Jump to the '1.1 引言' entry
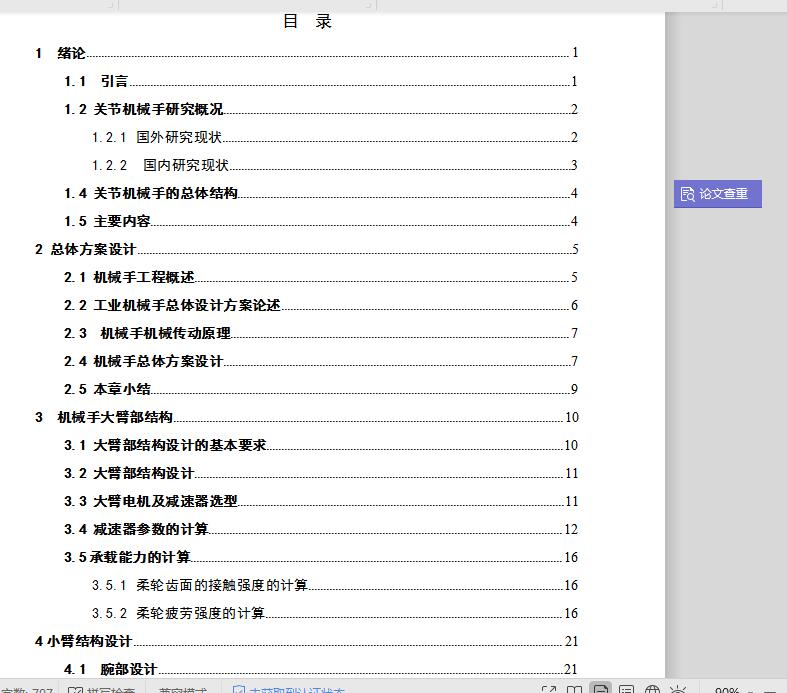 pos(321,81)
